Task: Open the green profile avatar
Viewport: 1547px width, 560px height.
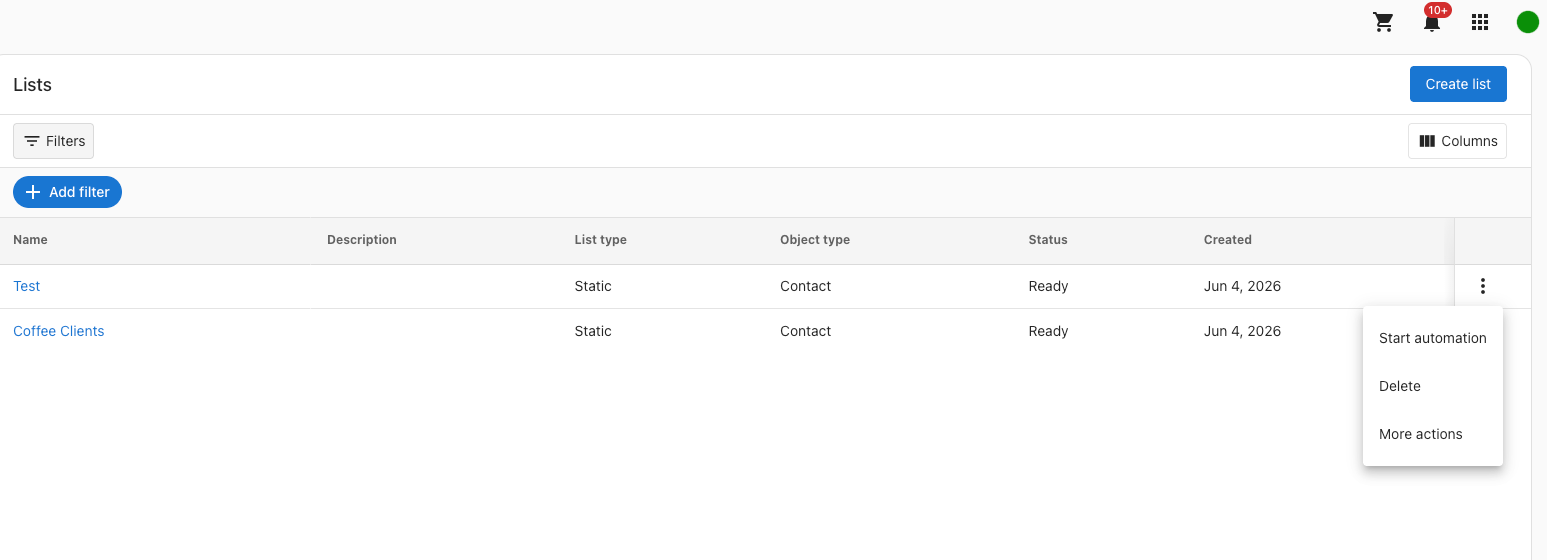Action: tap(1527, 22)
